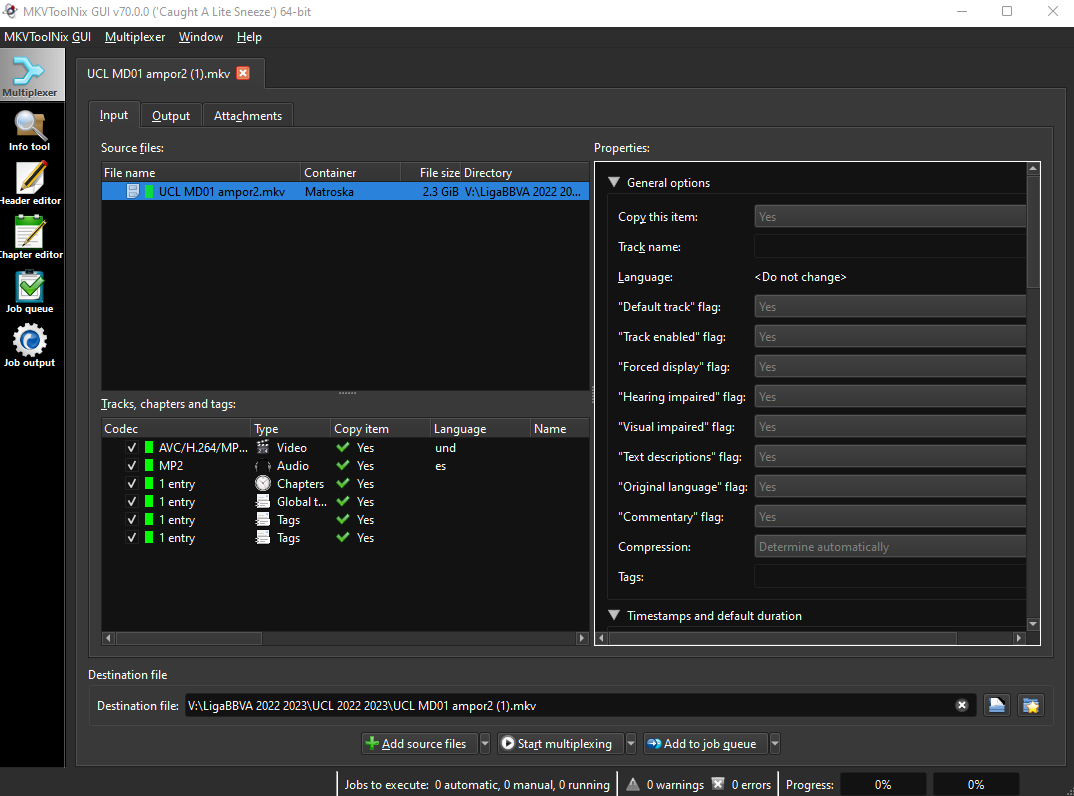The width and height of the screenshot is (1074, 796).
Task: Open the Job queue
Action: (29, 292)
